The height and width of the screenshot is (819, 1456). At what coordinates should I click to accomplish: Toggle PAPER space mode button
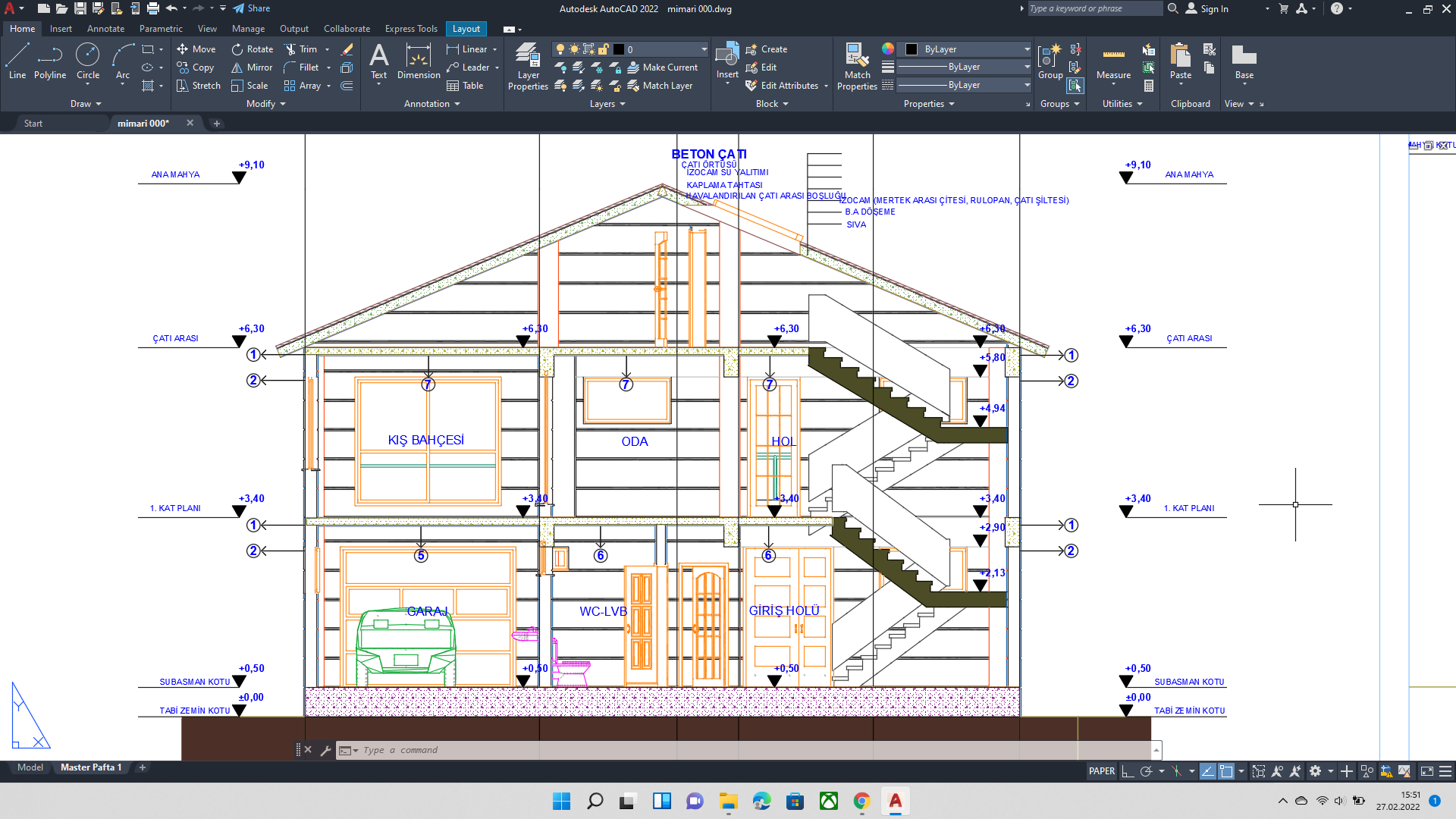[1101, 771]
